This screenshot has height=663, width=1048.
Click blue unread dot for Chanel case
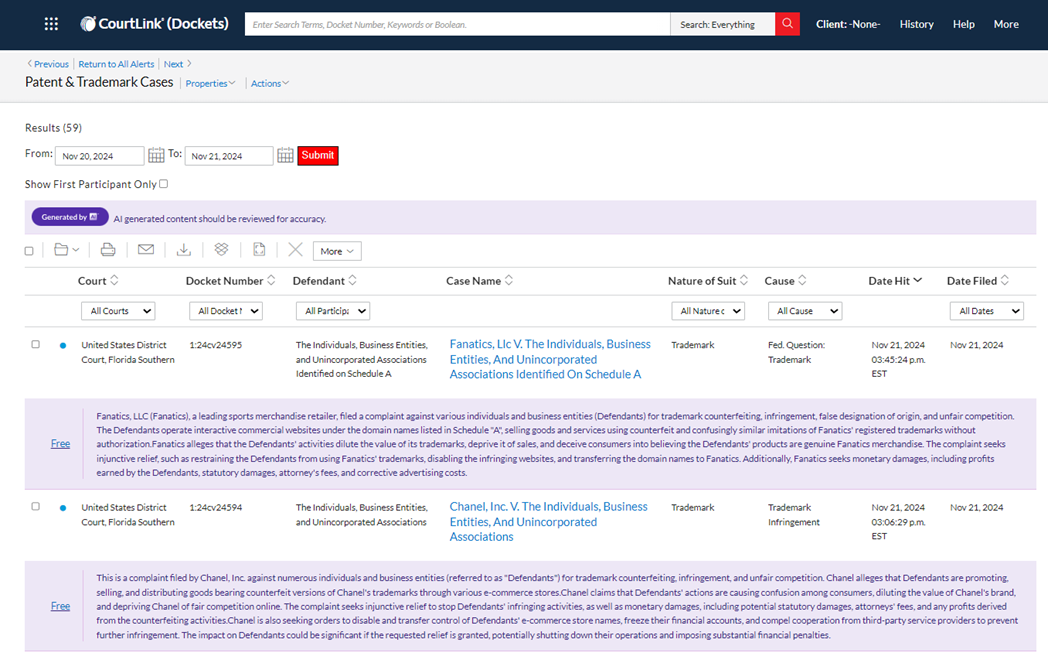[x=63, y=508]
